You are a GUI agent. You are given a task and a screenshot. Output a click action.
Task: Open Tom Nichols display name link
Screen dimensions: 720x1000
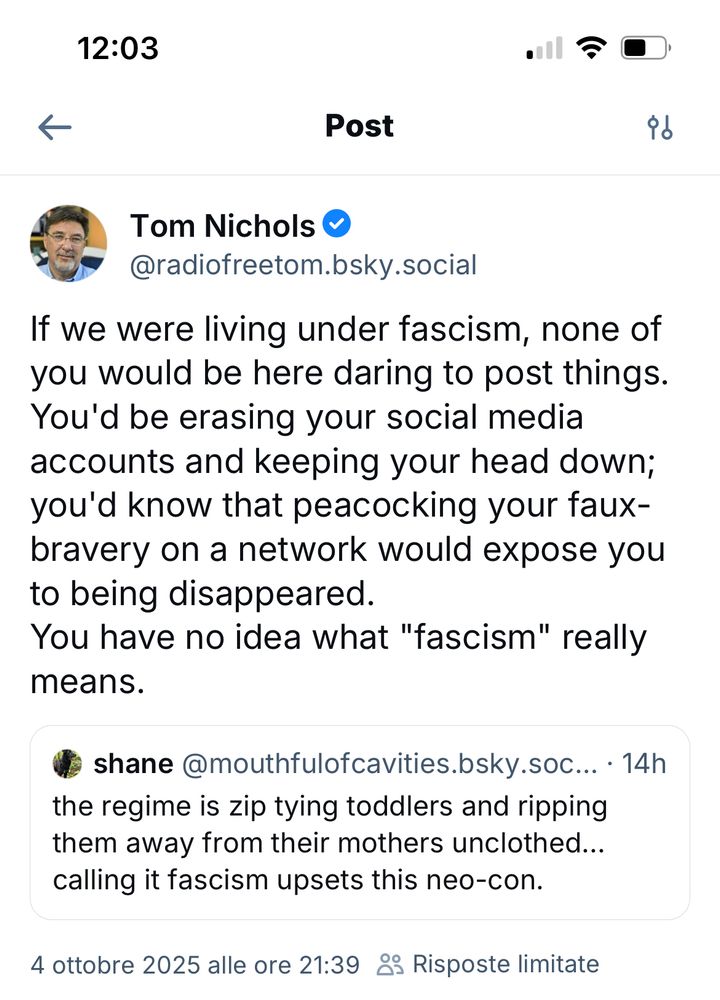click(x=222, y=226)
